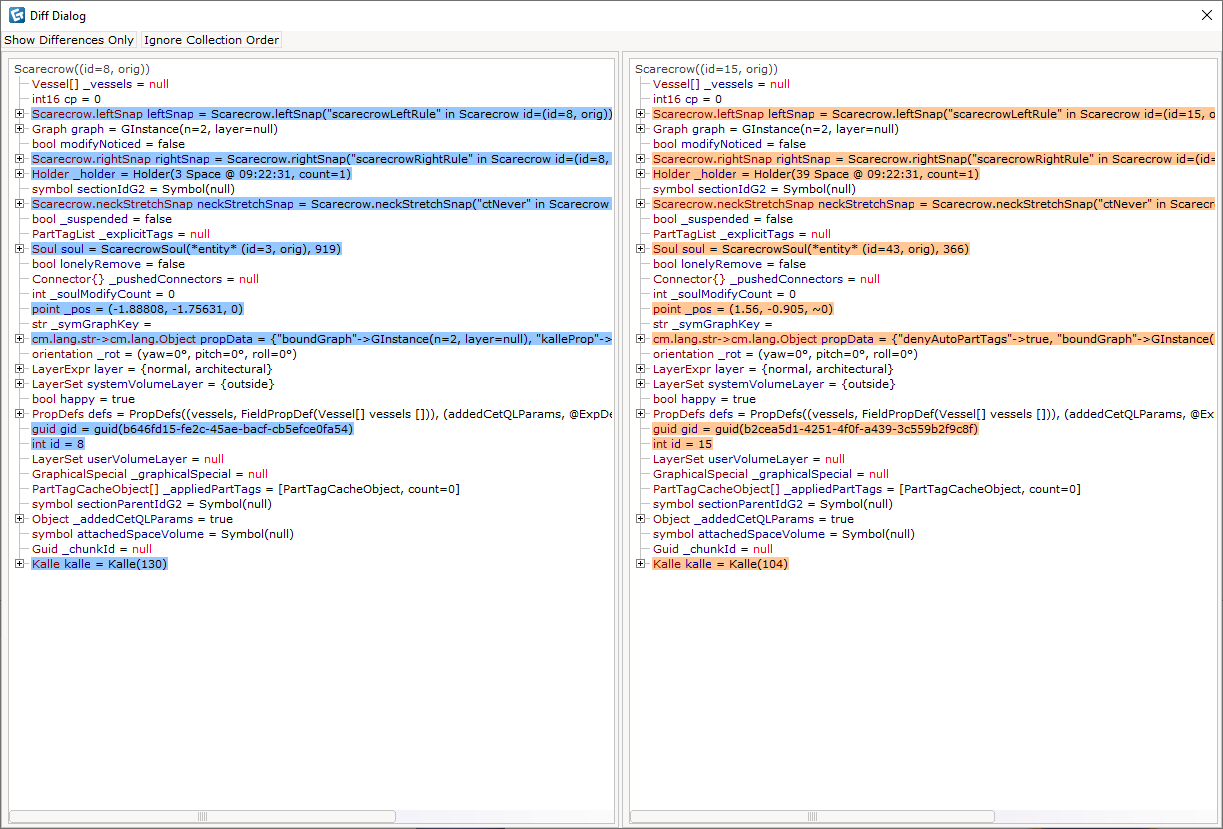
Task: Click the Diff Dialog application icon
Action: click(16, 15)
